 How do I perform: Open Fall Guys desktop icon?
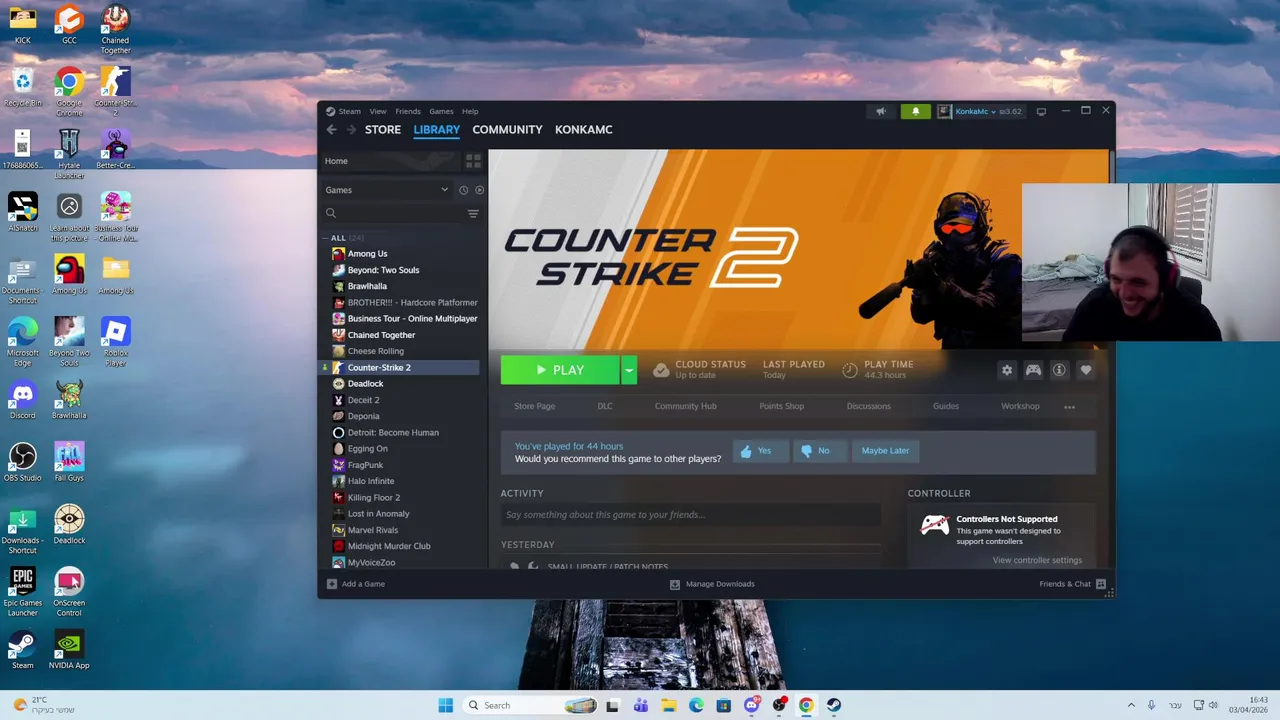click(69, 462)
